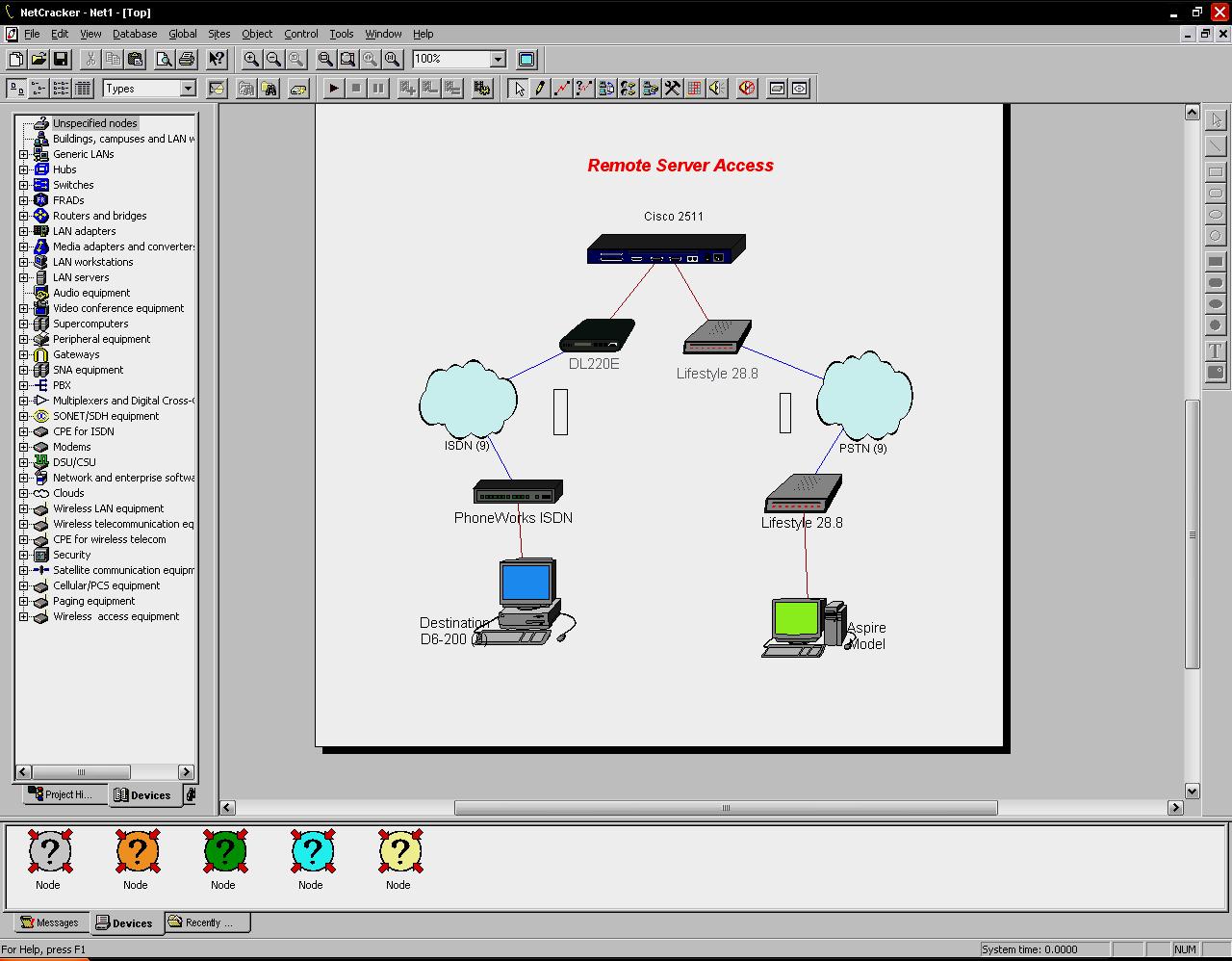This screenshot has width=1232, height=961.
Task: Expand the Security tree node
Action: tap(24, 555)
